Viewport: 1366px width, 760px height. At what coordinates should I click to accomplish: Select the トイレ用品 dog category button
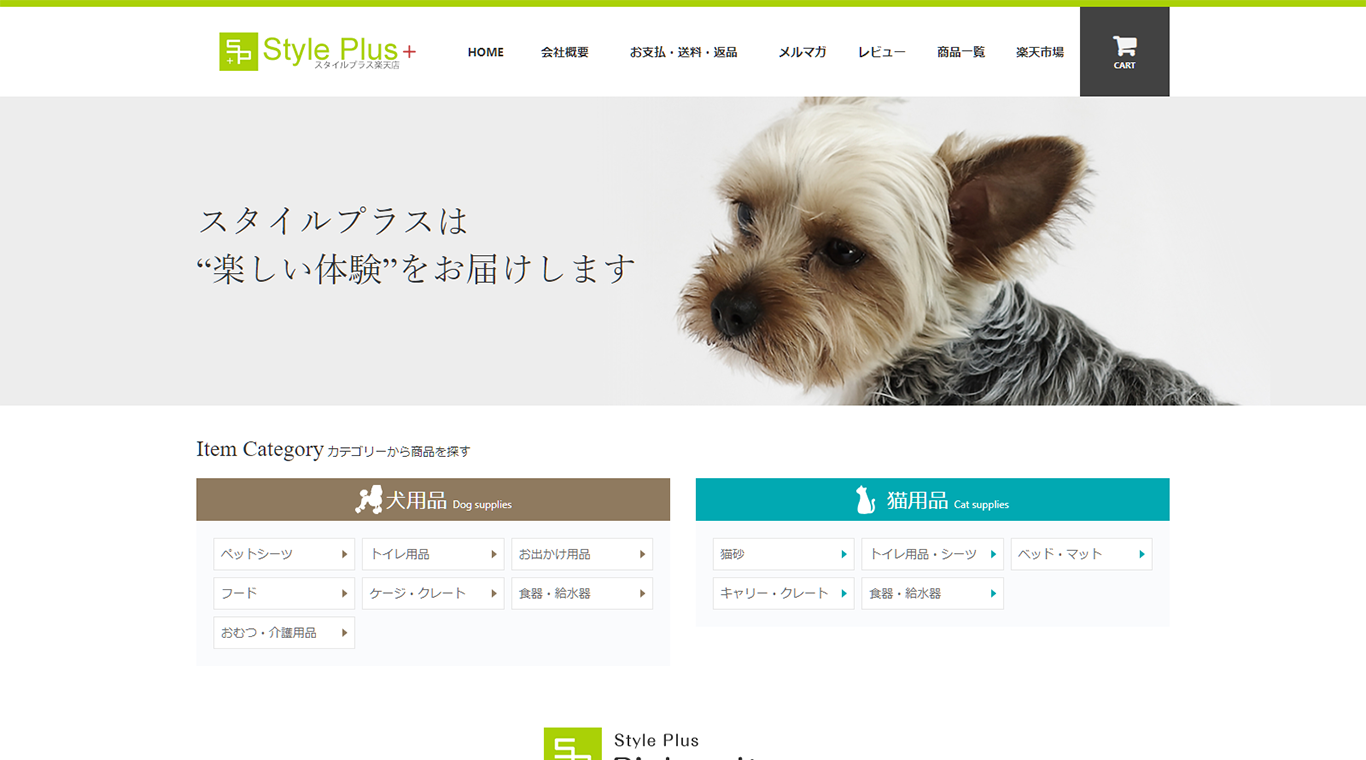[x=433, y=554]
